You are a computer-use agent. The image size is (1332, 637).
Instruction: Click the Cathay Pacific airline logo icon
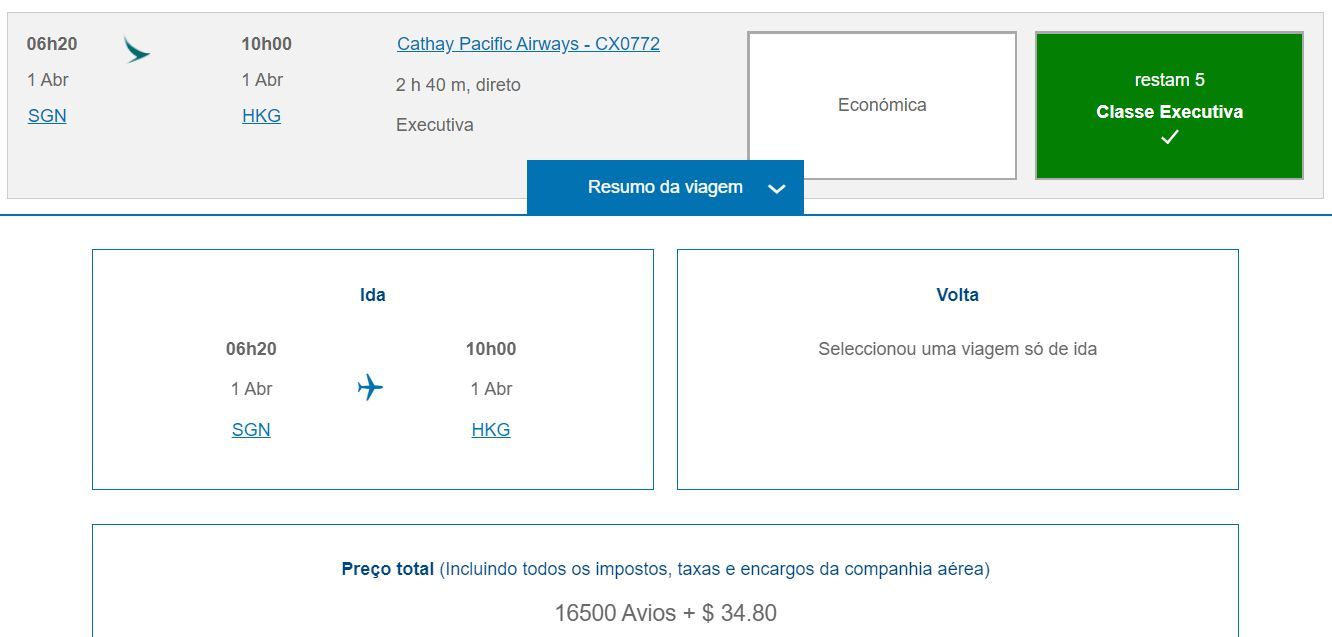click(x=137, y=50)
